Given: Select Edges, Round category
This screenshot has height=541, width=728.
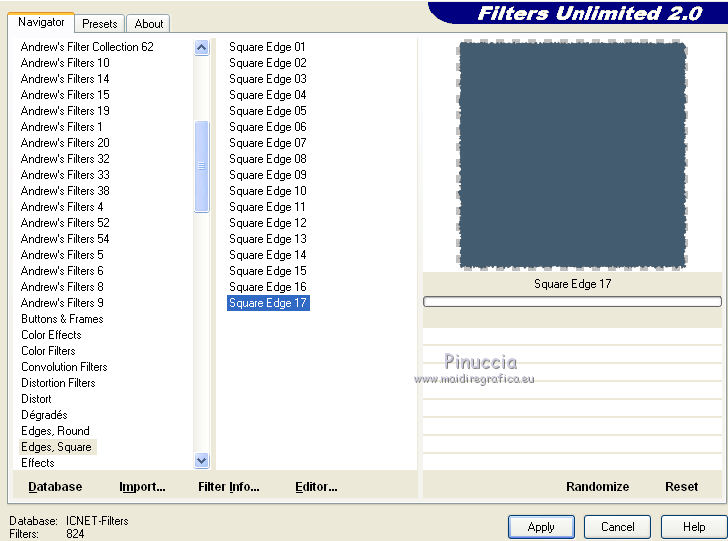Looking at the screenshot, I should 55,431.
